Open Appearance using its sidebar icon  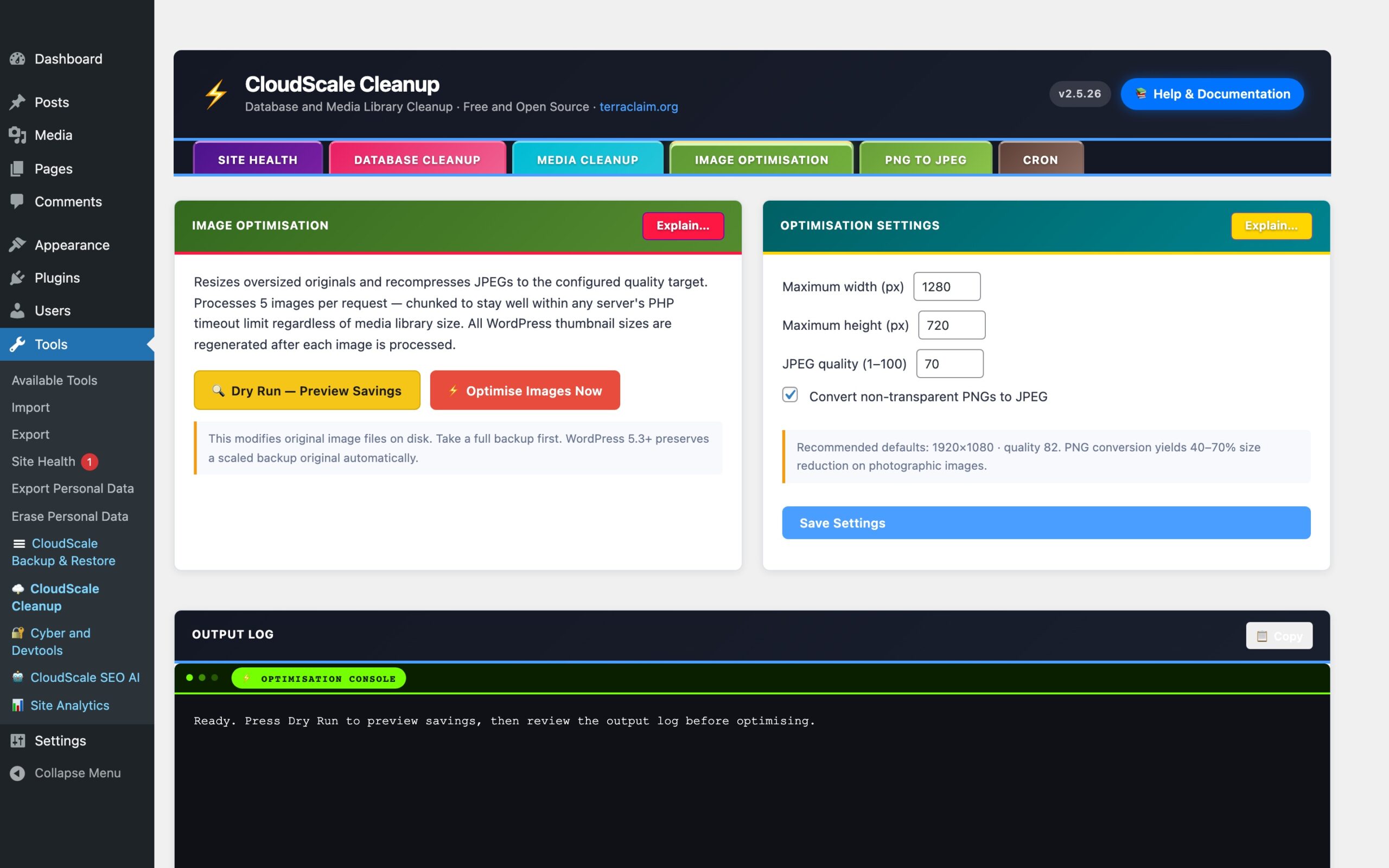pos(19,245)
